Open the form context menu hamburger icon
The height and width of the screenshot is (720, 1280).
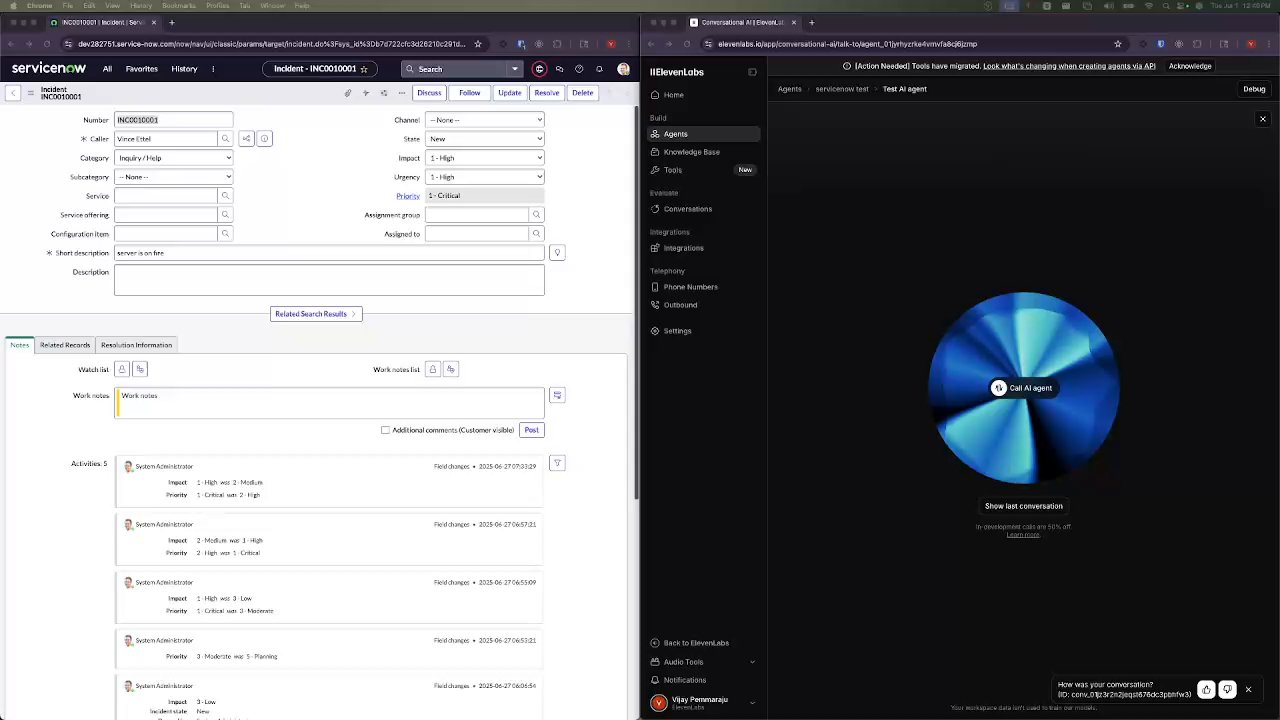(x=30, y=93)
